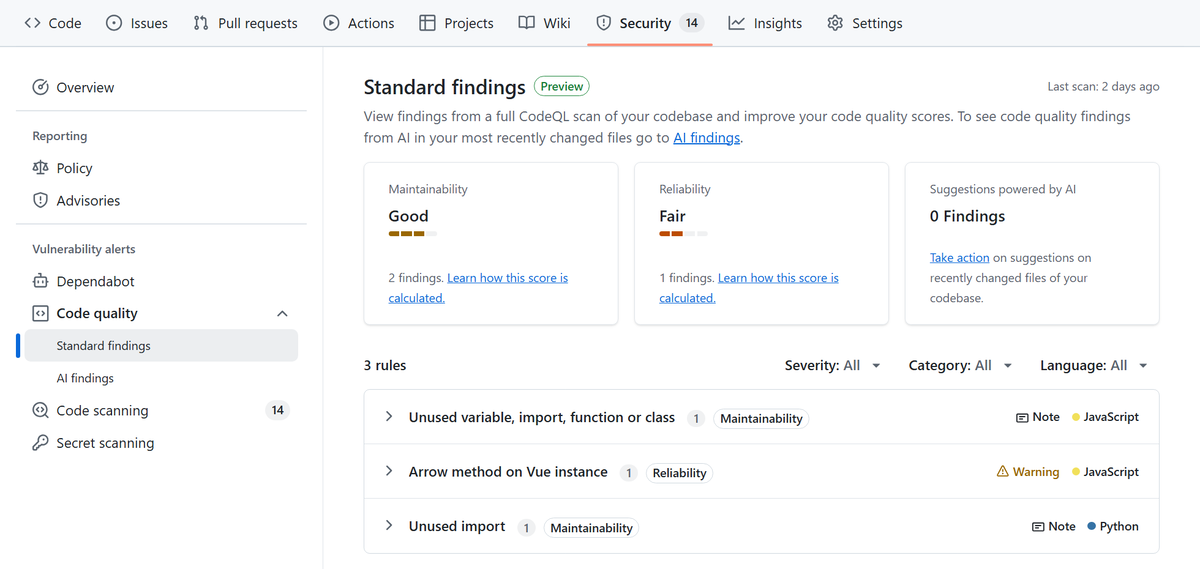
Task: Open the Insights tab
Action: click(765, 23)
